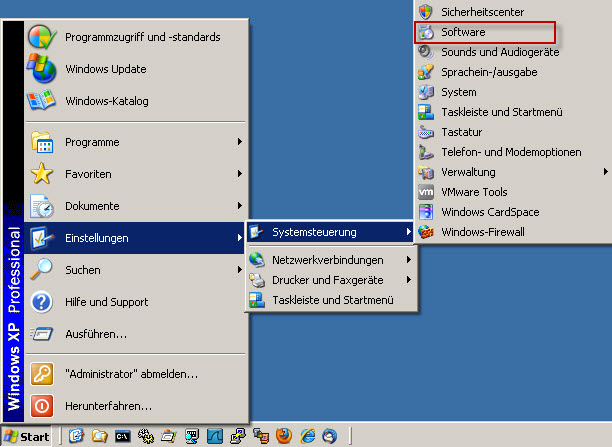Click 'Windows-Katalog' label text
Viewport: 612px width, 447px height.
click(107, 101)
